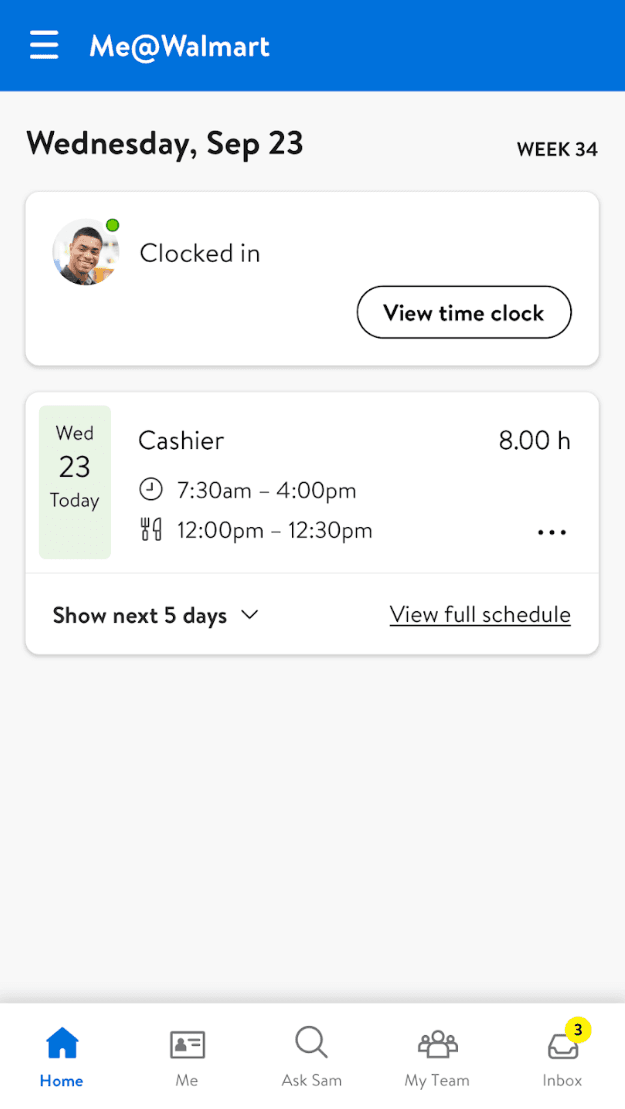Tap the profile photo avatar

click(x=86, y=252)
